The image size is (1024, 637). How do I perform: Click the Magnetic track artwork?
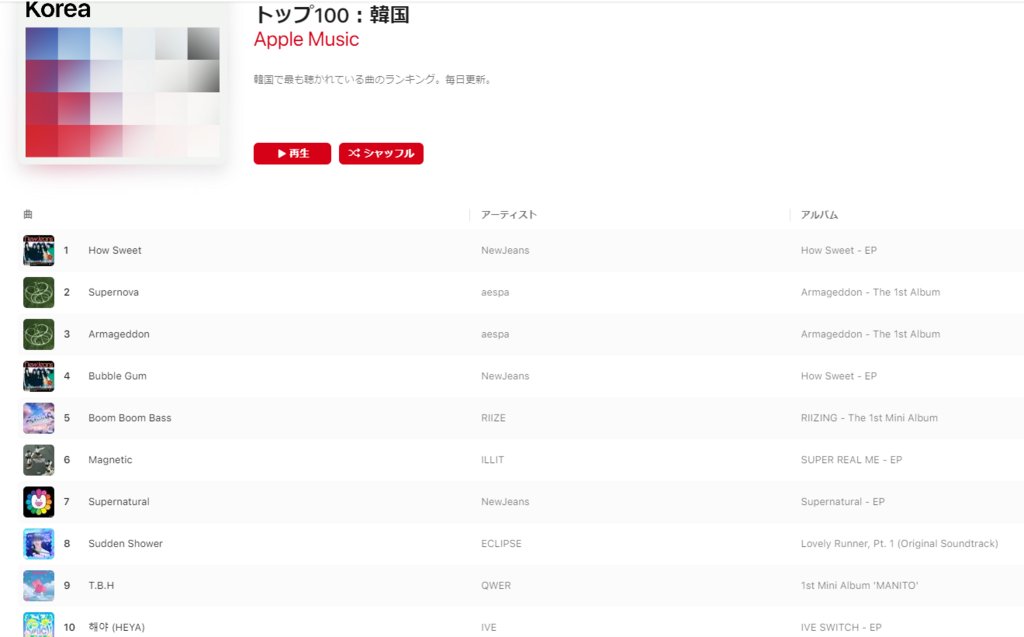38,460
